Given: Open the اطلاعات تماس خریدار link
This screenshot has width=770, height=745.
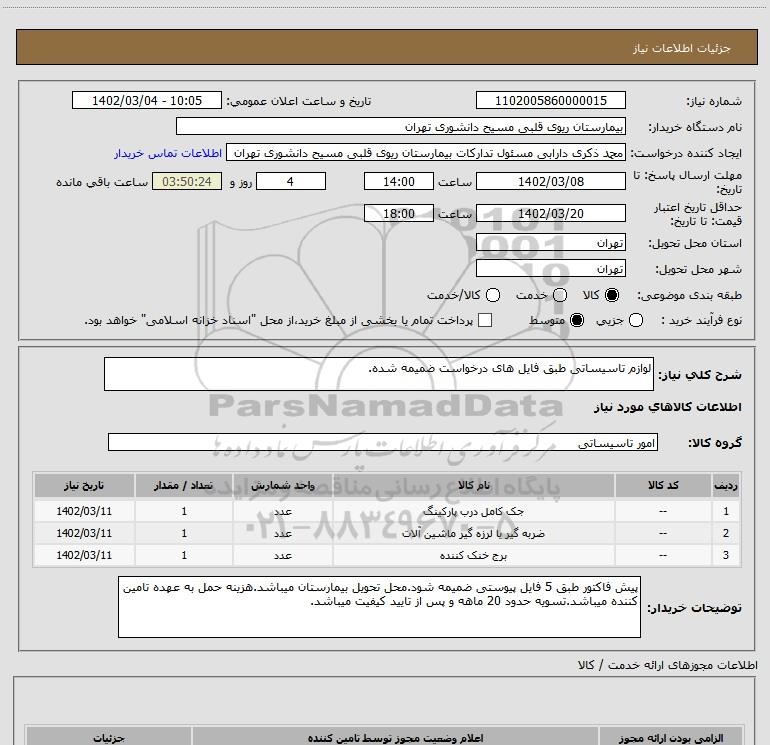Looking at the screenshot, I should 168,154.
